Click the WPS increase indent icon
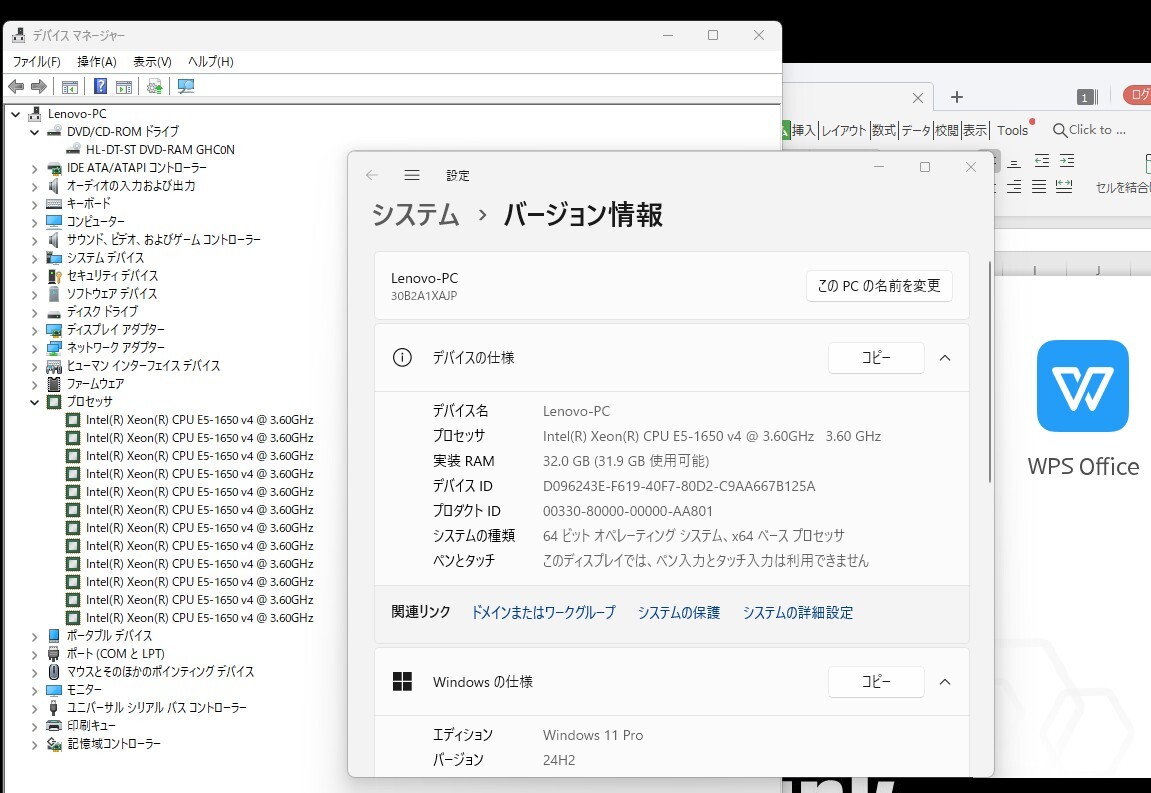Image resolution: width=1151 pixels, height=793 pixels. [x=1067, y=160]
